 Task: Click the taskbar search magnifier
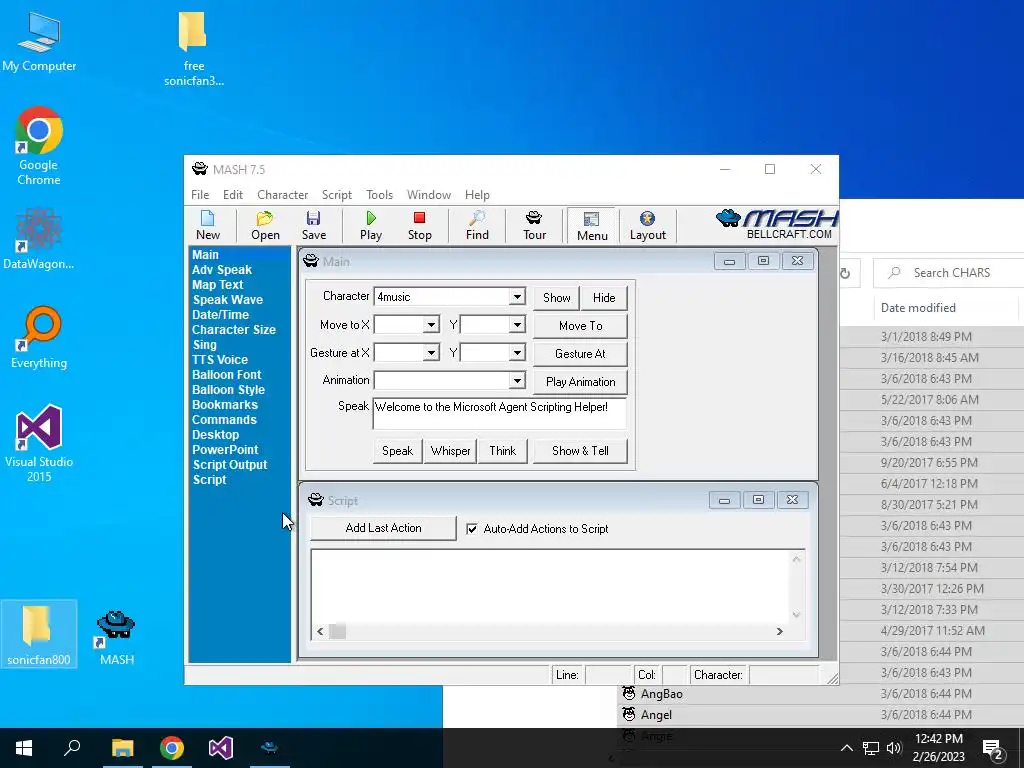coord(72,748)
